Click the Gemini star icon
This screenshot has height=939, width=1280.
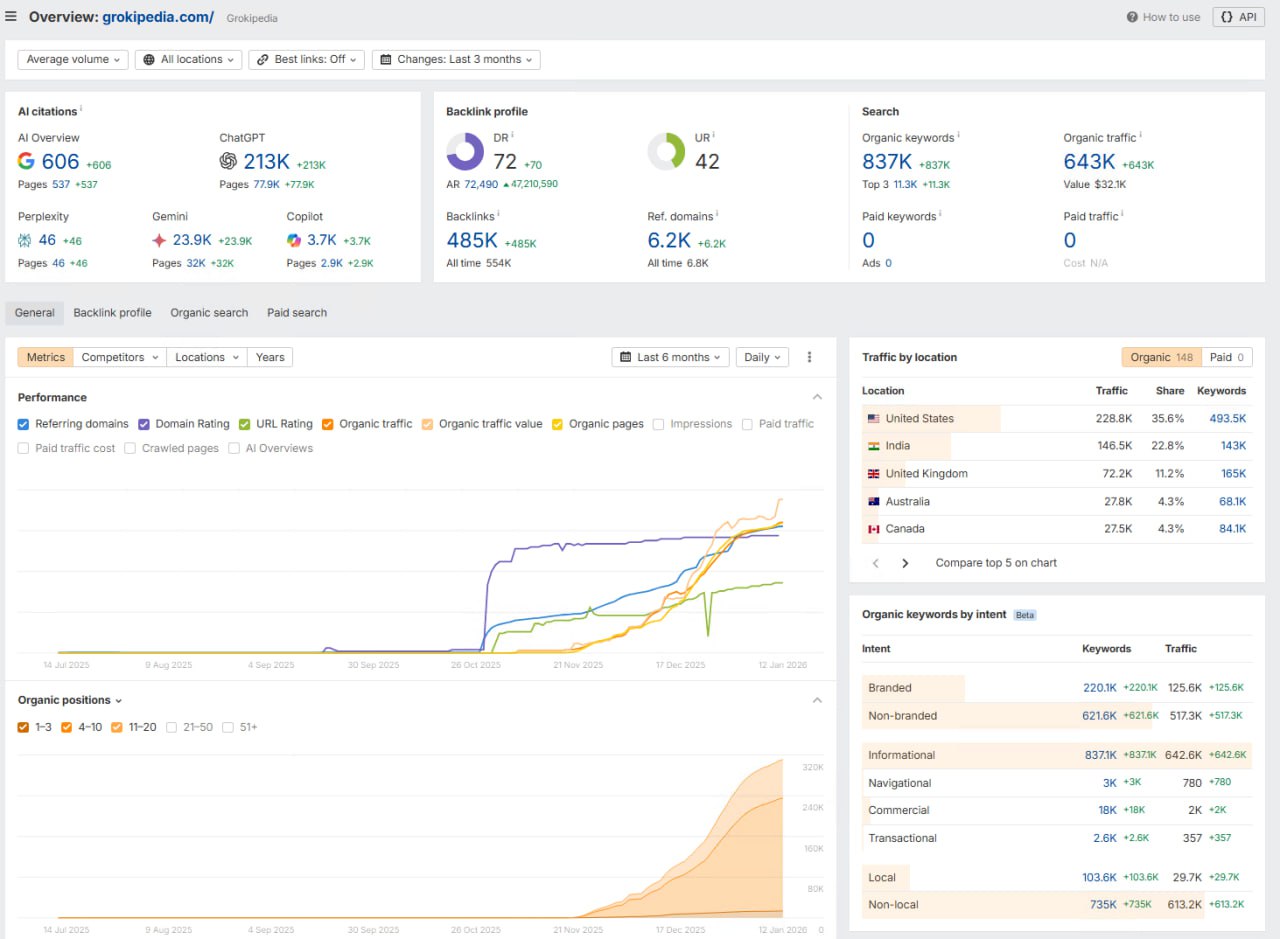pos(159,240)
